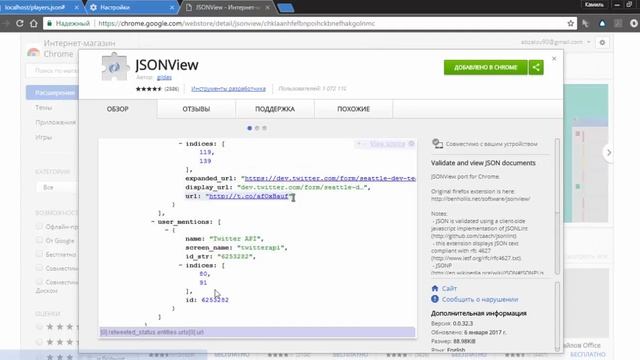
Task: Click the ДОБАВЛЕНО В CHROME button
Action: (486, 67)
